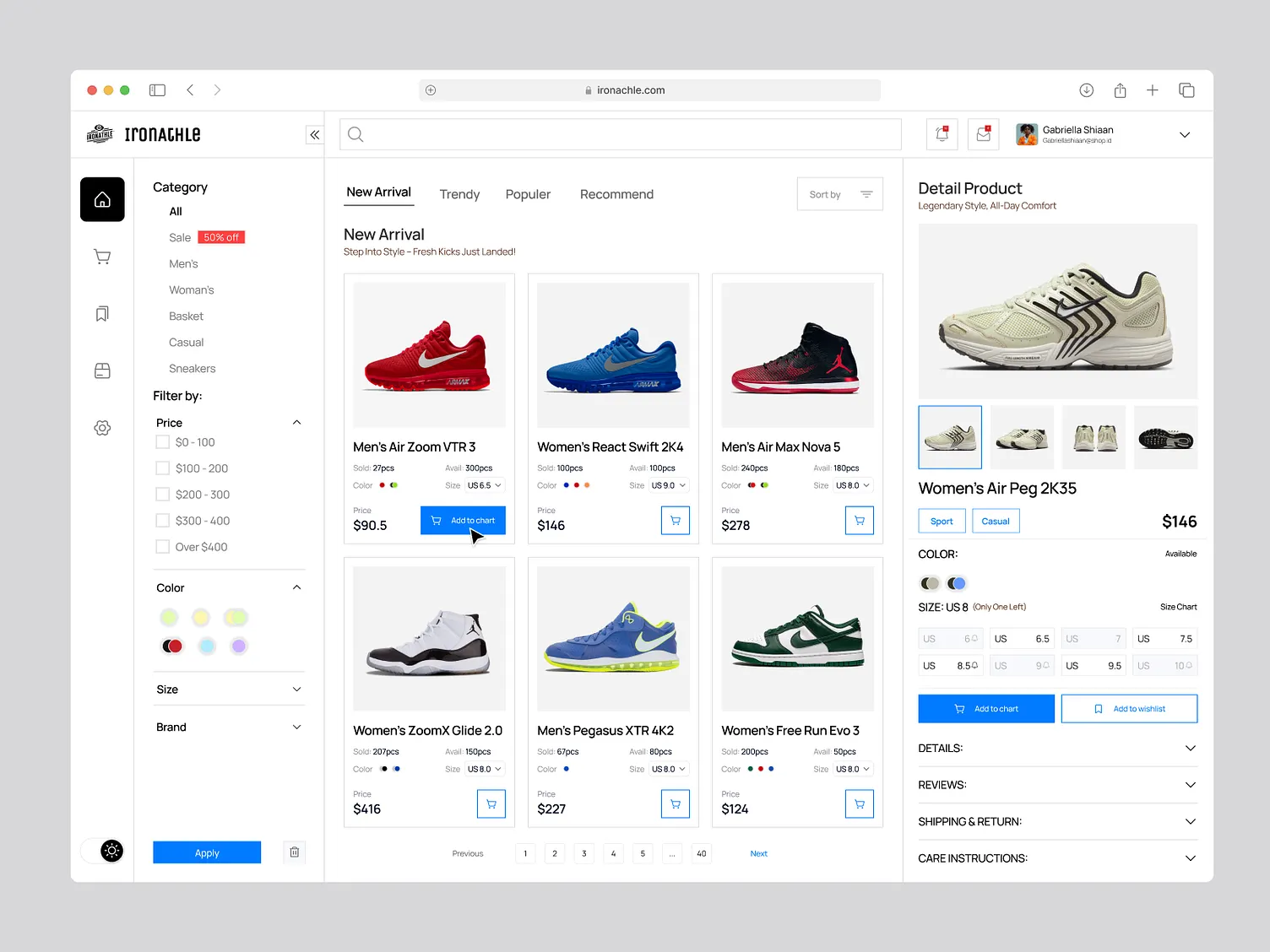Check the $200 - 300 price filter
The height and width of the screenshot is (952, 1270).
click(163, 495)
